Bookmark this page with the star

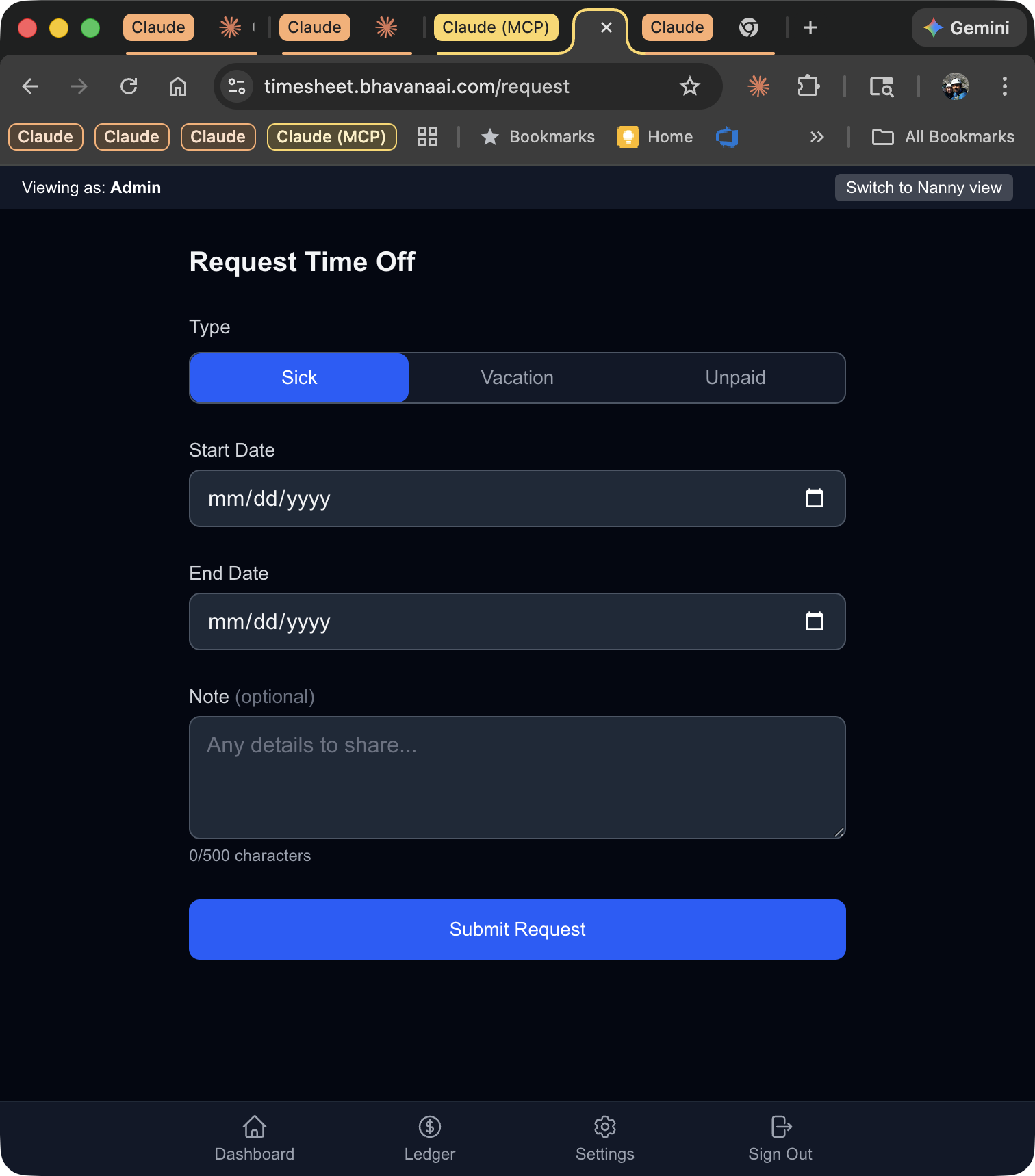(689, 86)
